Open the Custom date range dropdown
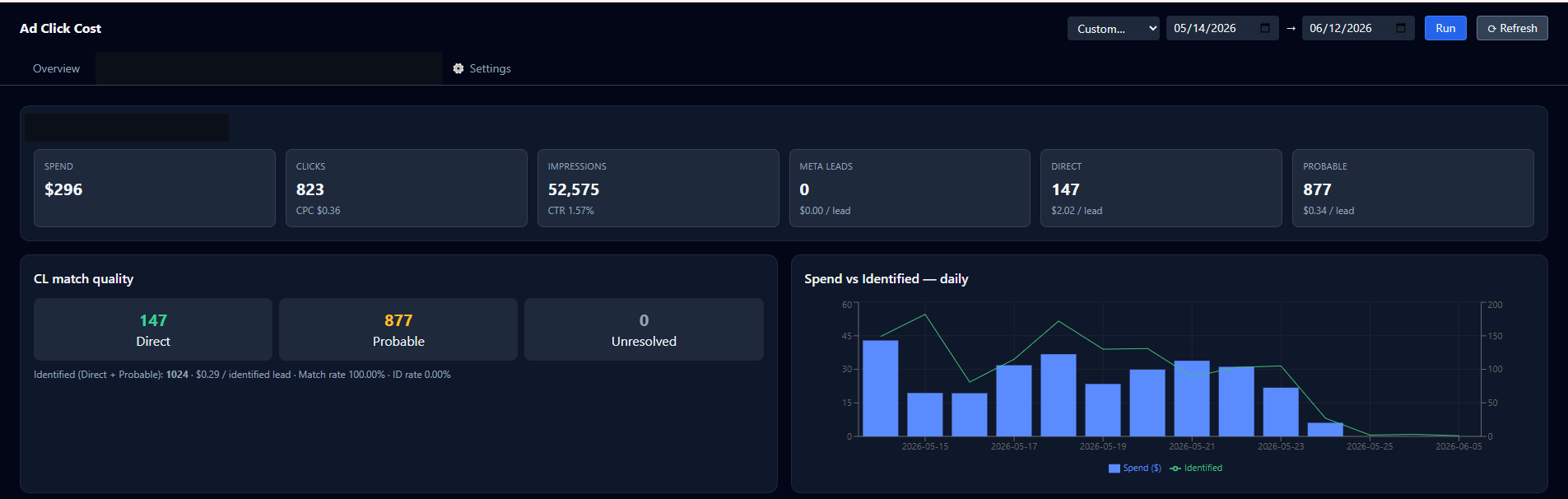The height and width of the screenshot is (499, 1568). pyautogui.click(x=1113, y=28)
